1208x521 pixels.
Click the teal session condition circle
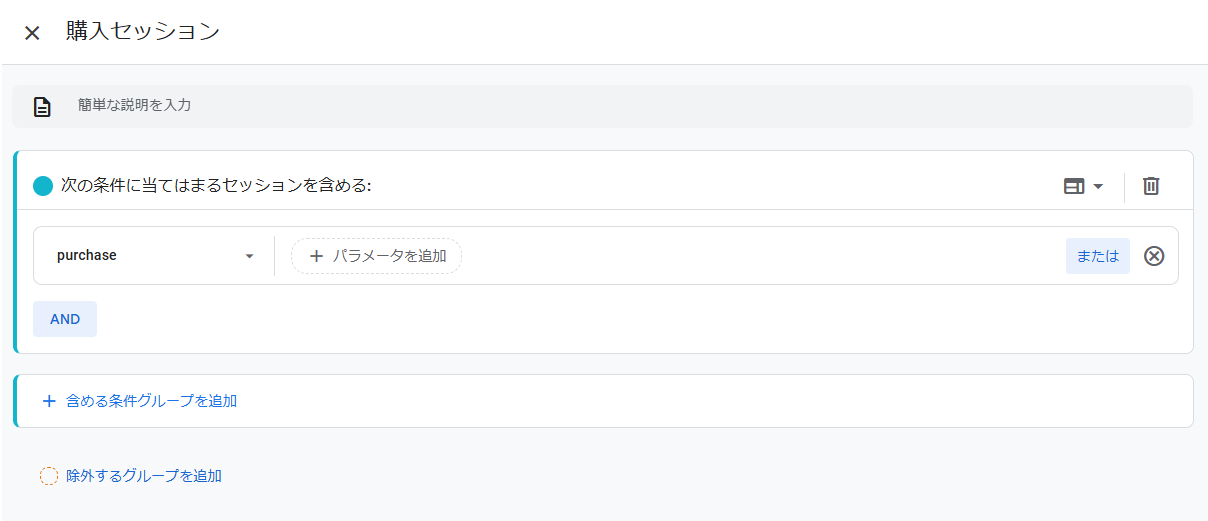(x=43, y=186)
